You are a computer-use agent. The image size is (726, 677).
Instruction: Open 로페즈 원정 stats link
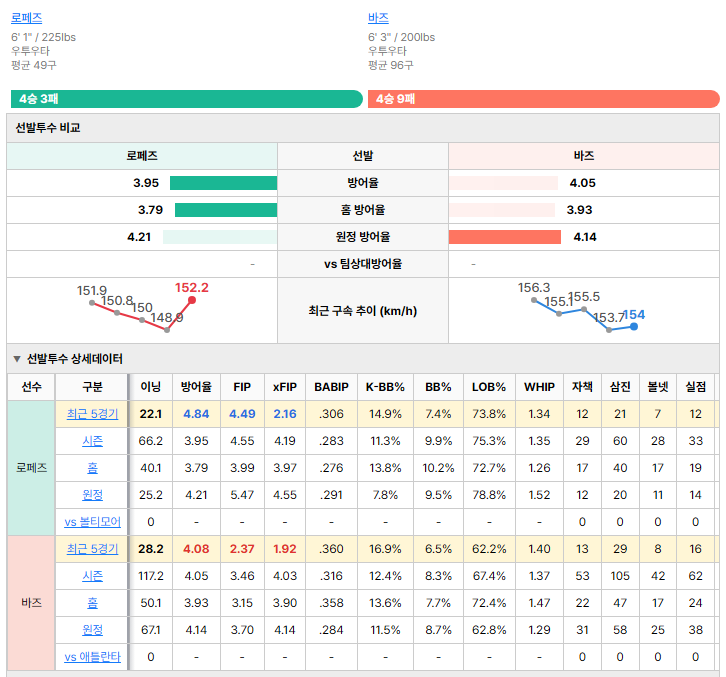tap(92, 495)
